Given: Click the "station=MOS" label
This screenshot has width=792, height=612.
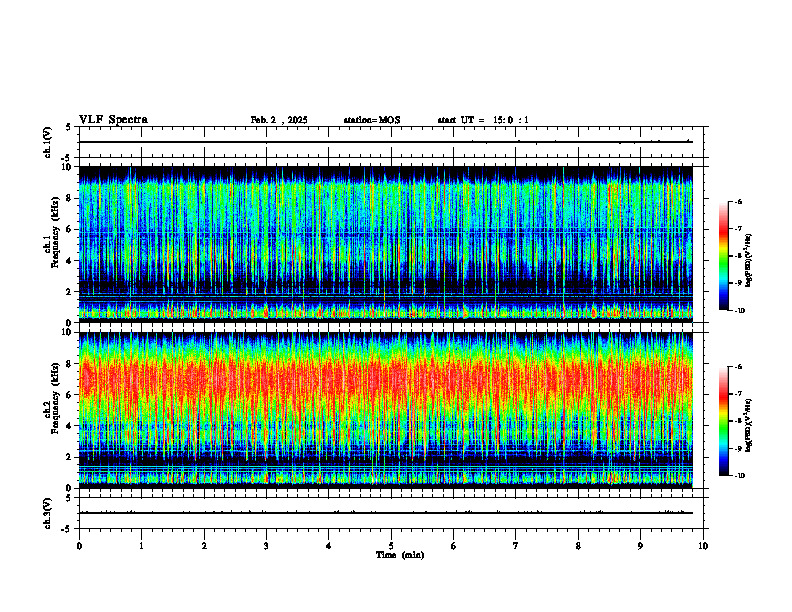Looking at the screenshot, I should coord(372,120).
